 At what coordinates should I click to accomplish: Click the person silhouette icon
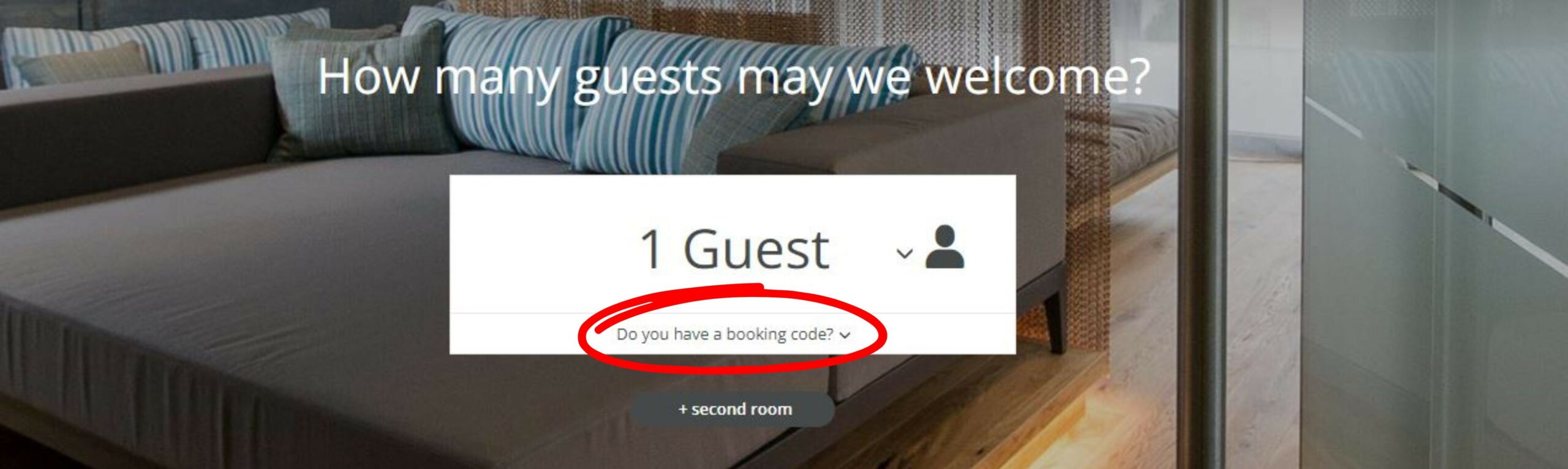(945, 247)
